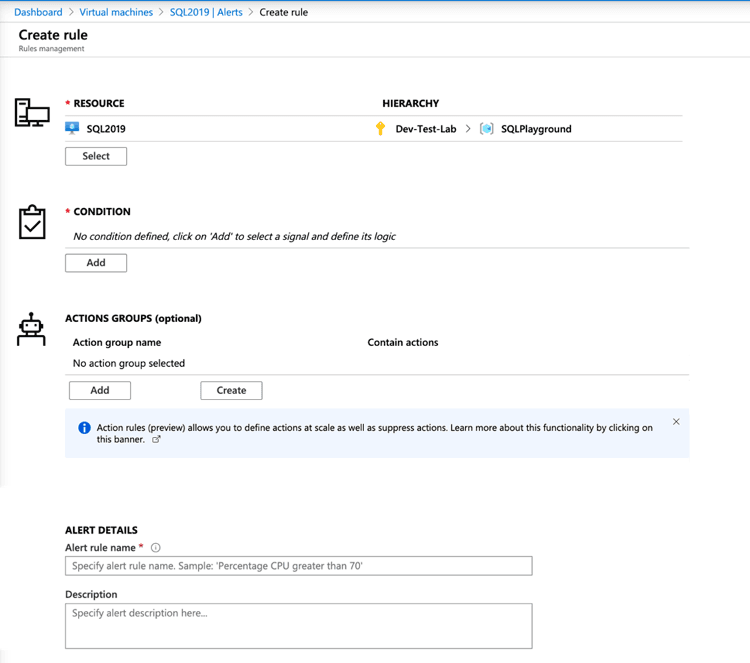Click the action groups robot icon
This screenshot has height=663, width=750.
click(x=32, y=329)
